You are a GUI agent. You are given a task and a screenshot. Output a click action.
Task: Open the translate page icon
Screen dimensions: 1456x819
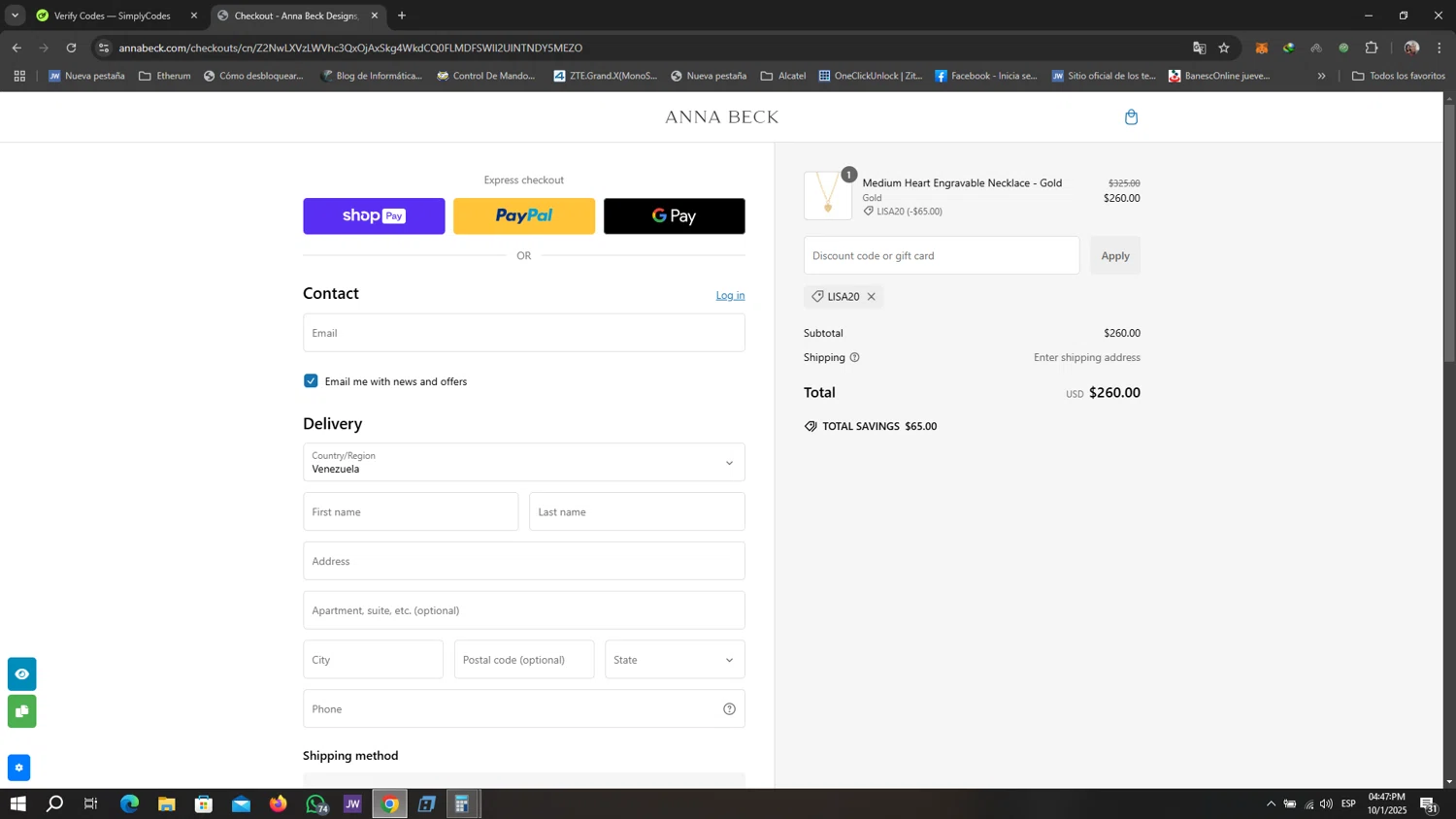(x=1199, y=48)
